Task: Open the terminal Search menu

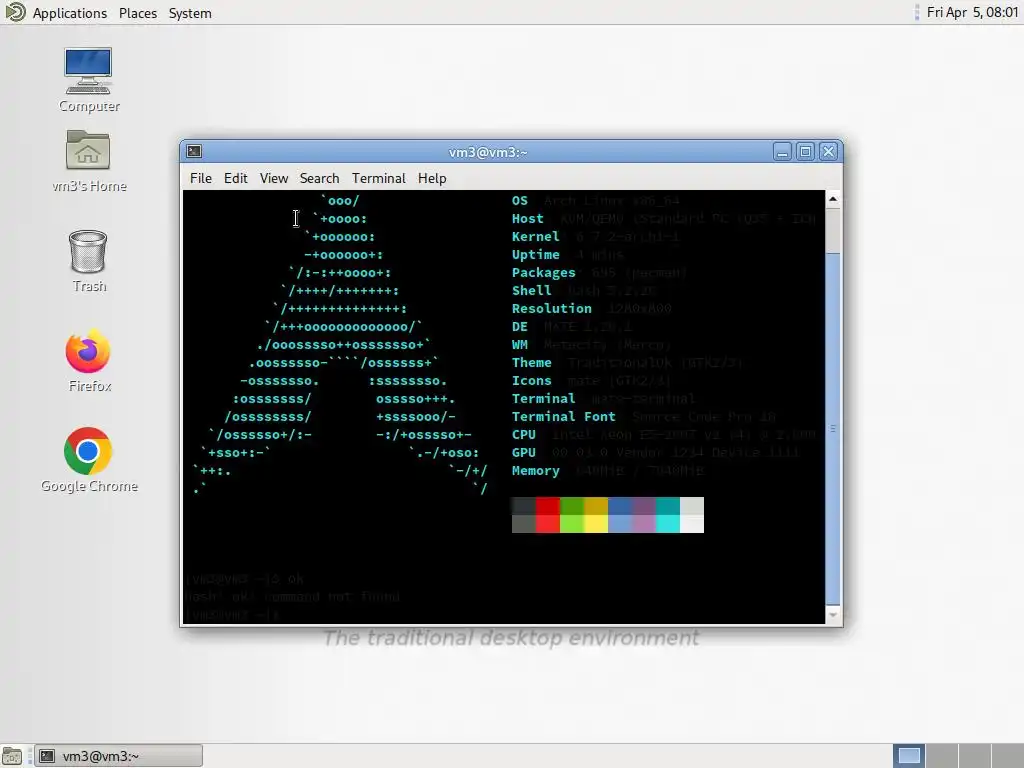Action: pyautogui.click(x=319, y=178)
